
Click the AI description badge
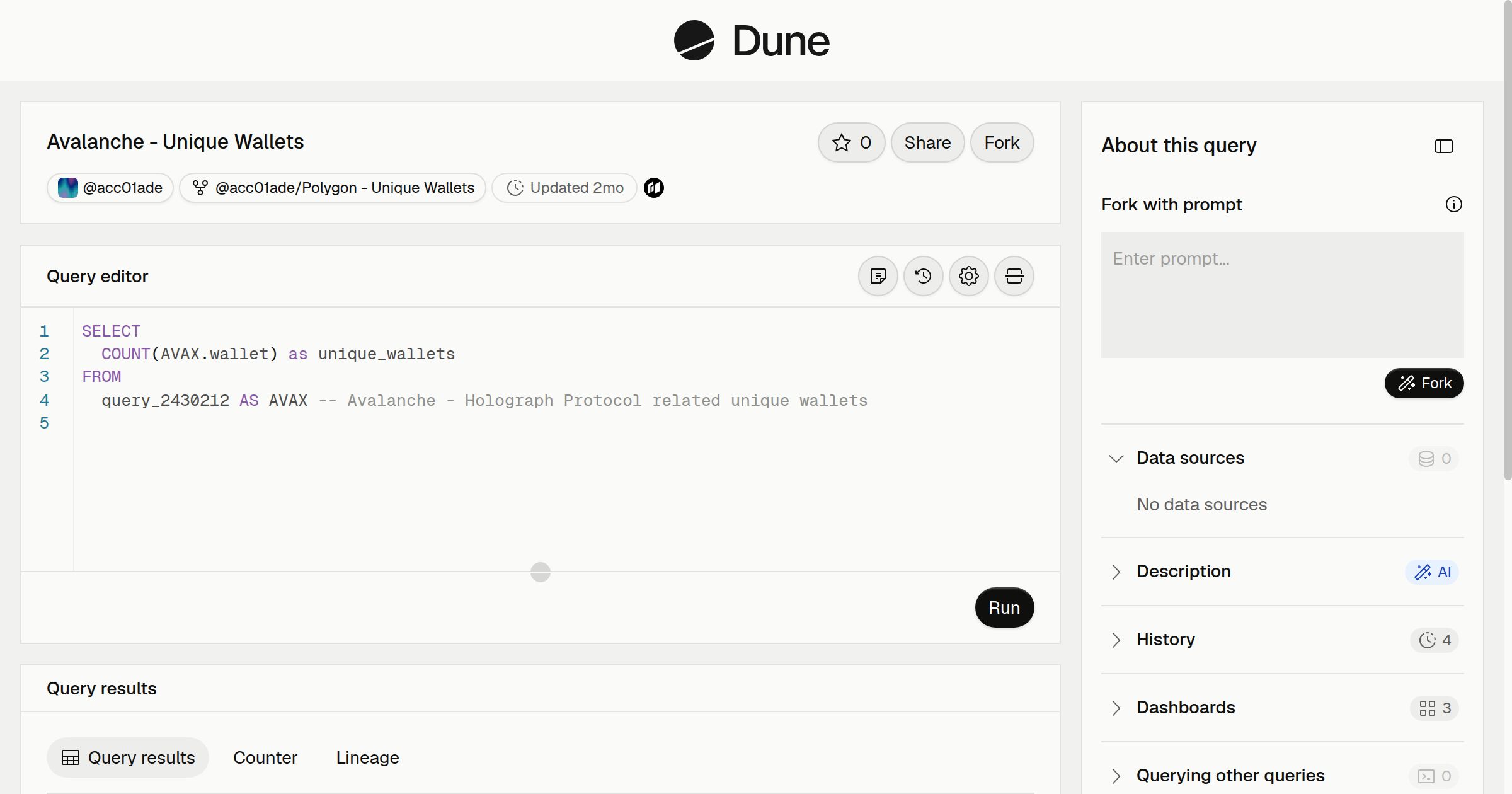1432,572
